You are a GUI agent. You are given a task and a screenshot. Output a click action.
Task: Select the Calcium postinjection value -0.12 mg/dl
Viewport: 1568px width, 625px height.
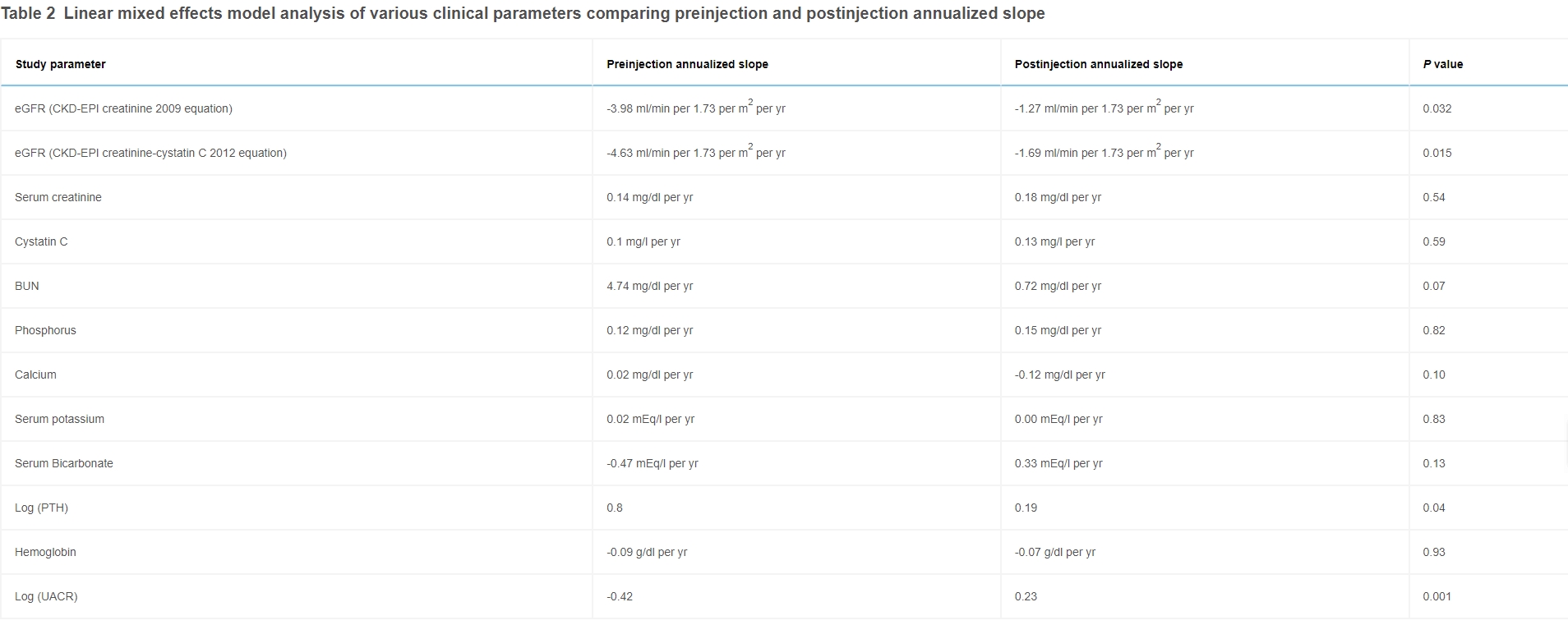[x=1059, y=375]
